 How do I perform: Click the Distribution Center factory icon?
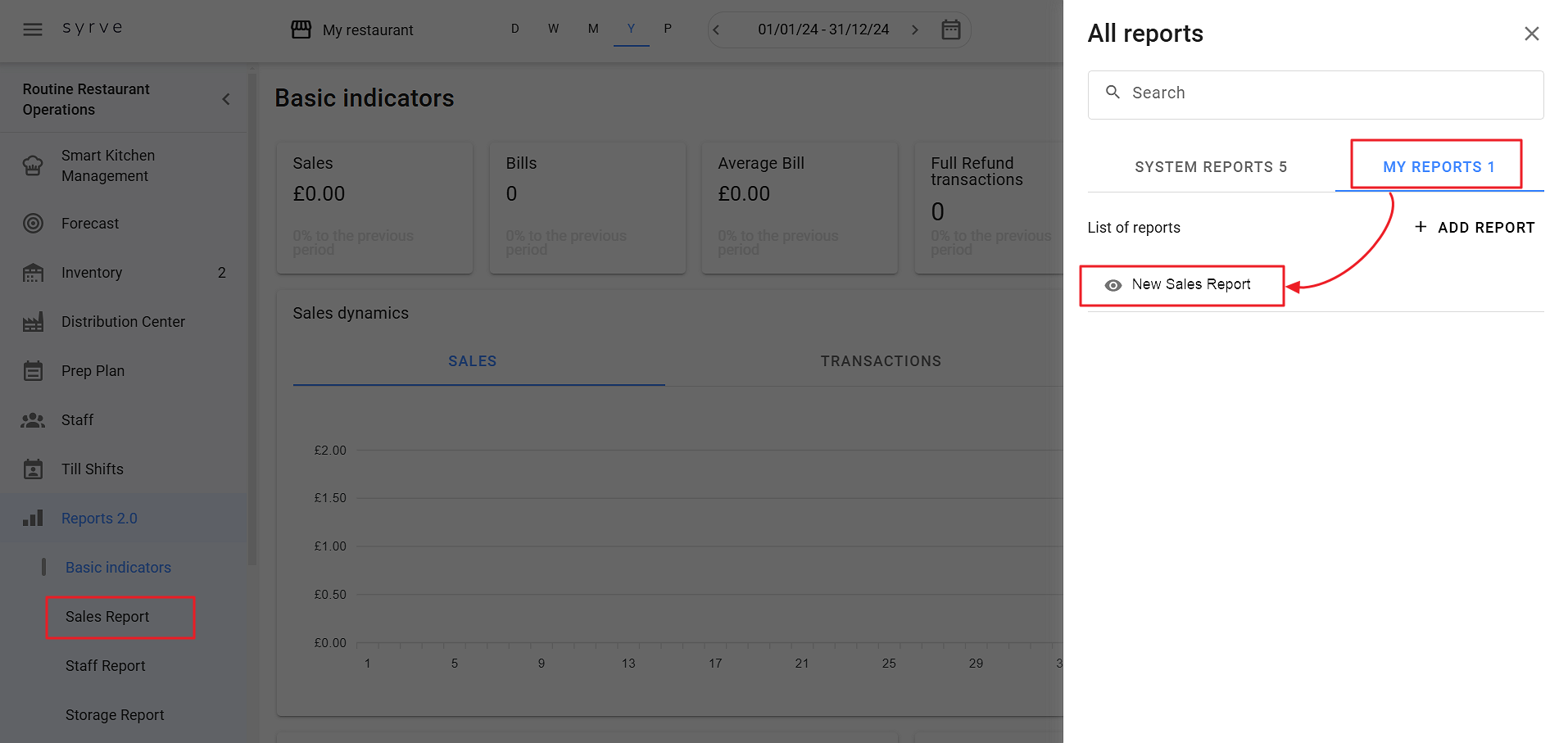(33, 322)
